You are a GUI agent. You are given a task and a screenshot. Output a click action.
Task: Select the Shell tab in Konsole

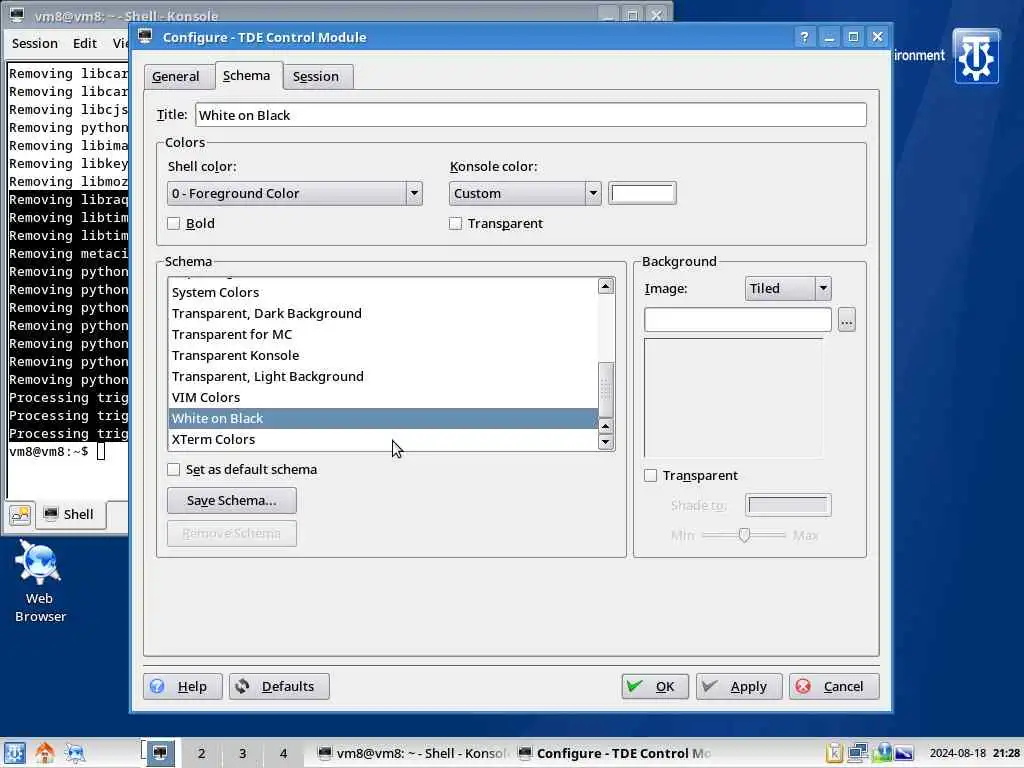pos(70,515)
